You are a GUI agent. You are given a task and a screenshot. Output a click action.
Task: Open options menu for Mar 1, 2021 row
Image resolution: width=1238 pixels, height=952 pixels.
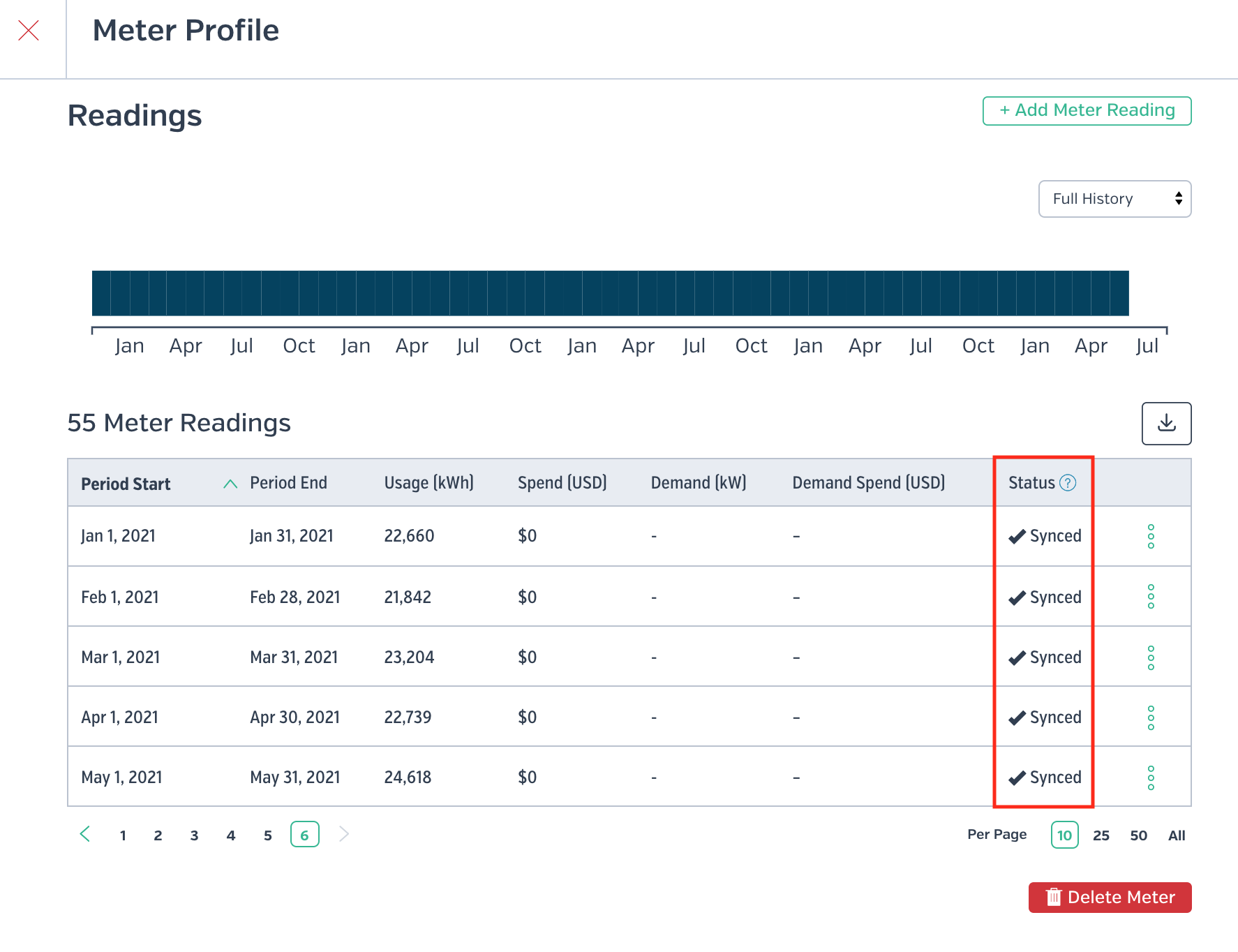pos(1151,657)
